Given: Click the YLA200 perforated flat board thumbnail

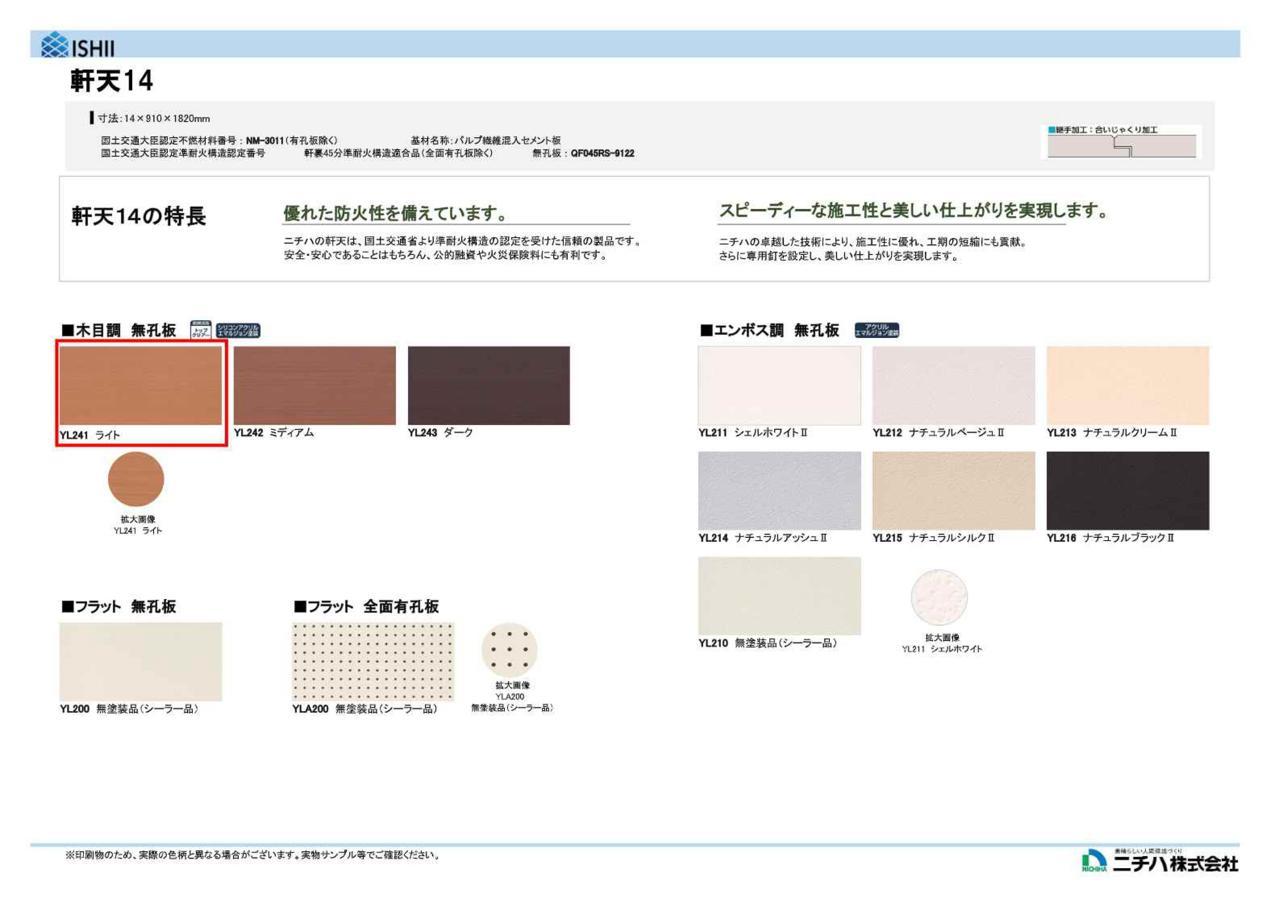Looking at the screenshot, I should tap(373, 662).
